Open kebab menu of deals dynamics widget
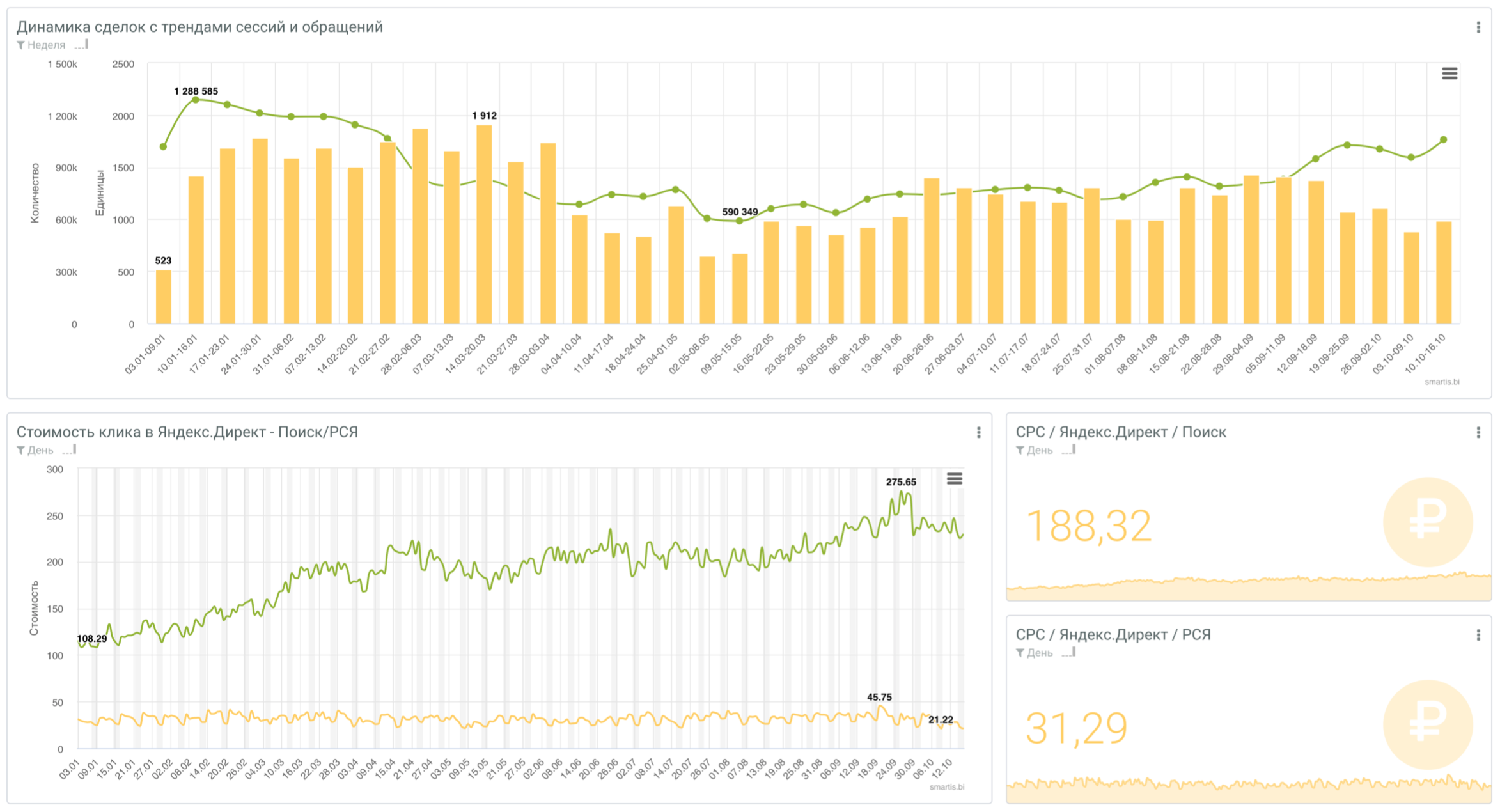 pyautogui.click(x=1478, y=27)
